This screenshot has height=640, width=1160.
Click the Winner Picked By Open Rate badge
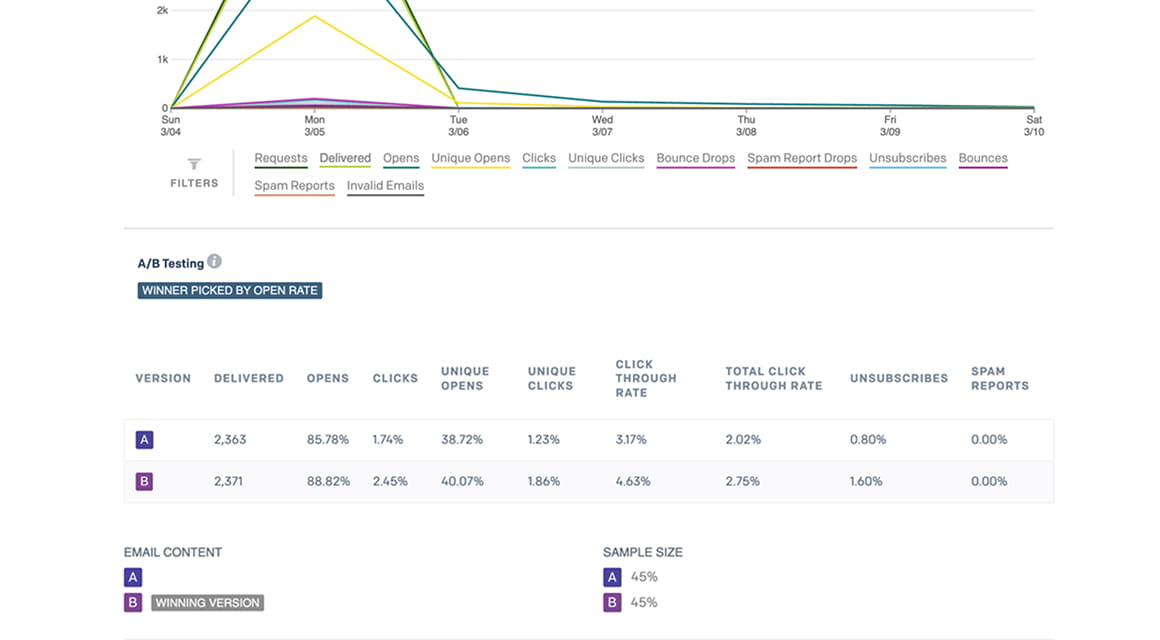click(230, 291)
